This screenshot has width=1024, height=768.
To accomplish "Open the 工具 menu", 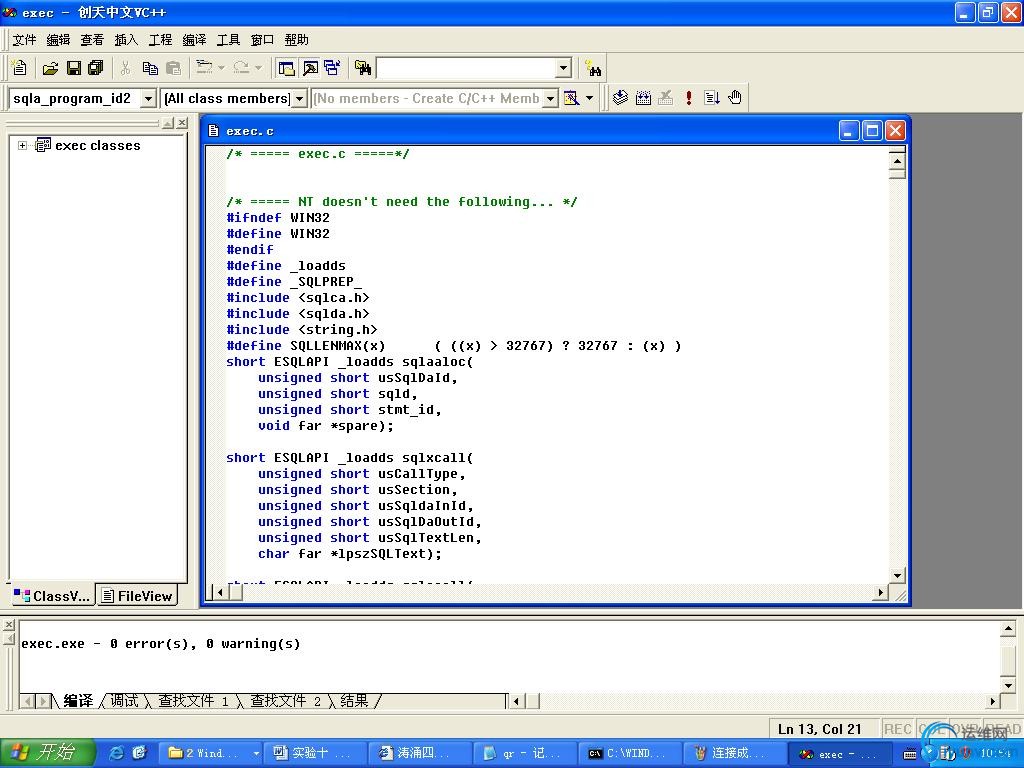I will 228,40.
